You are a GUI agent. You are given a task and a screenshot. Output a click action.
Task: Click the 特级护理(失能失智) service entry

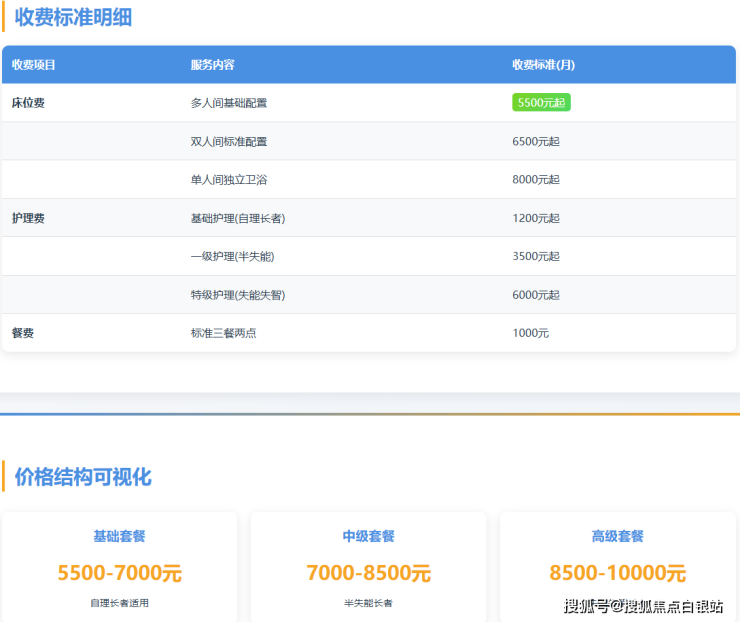(x=238, y=295)
